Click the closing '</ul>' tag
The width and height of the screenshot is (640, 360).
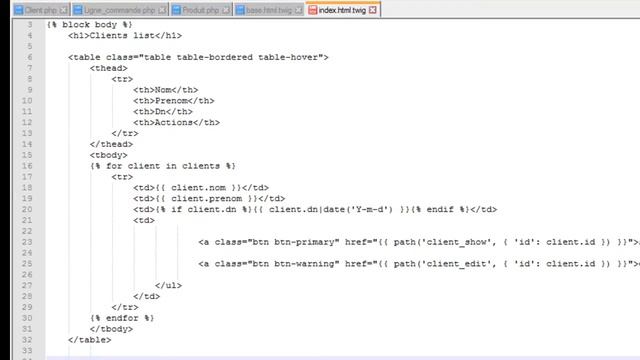tap(168, 285)
